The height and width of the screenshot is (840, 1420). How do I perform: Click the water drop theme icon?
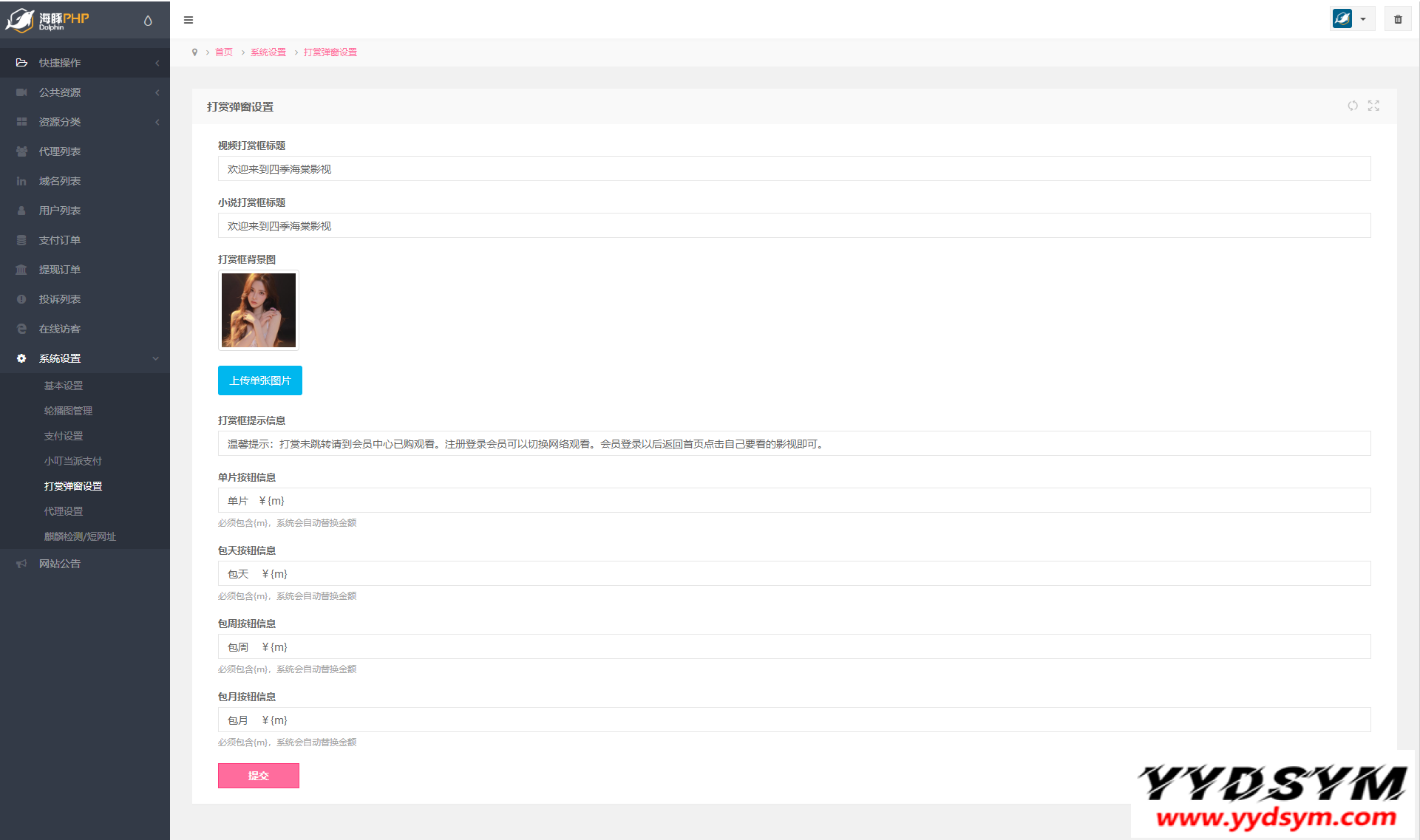[148, 21]
